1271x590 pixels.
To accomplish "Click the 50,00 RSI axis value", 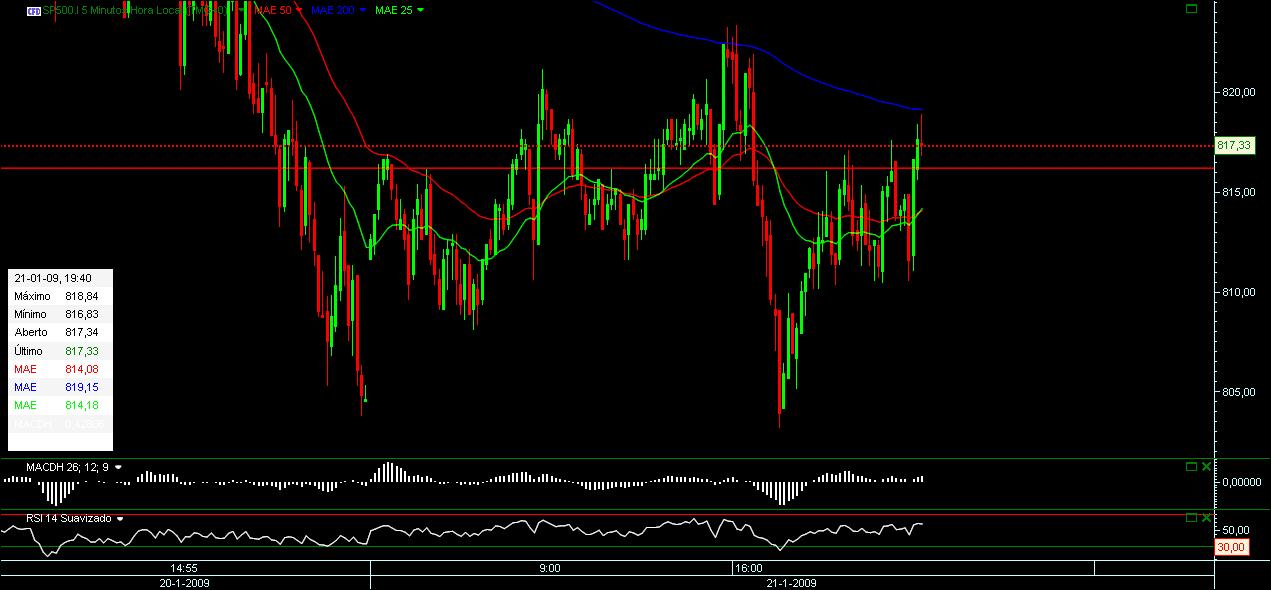I will [1236, 530].
